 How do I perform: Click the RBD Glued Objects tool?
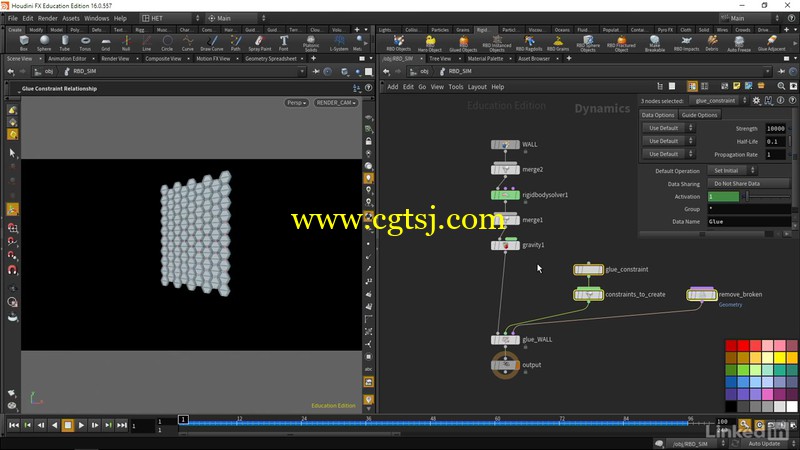pyautogui.click(x=463, y=43)
